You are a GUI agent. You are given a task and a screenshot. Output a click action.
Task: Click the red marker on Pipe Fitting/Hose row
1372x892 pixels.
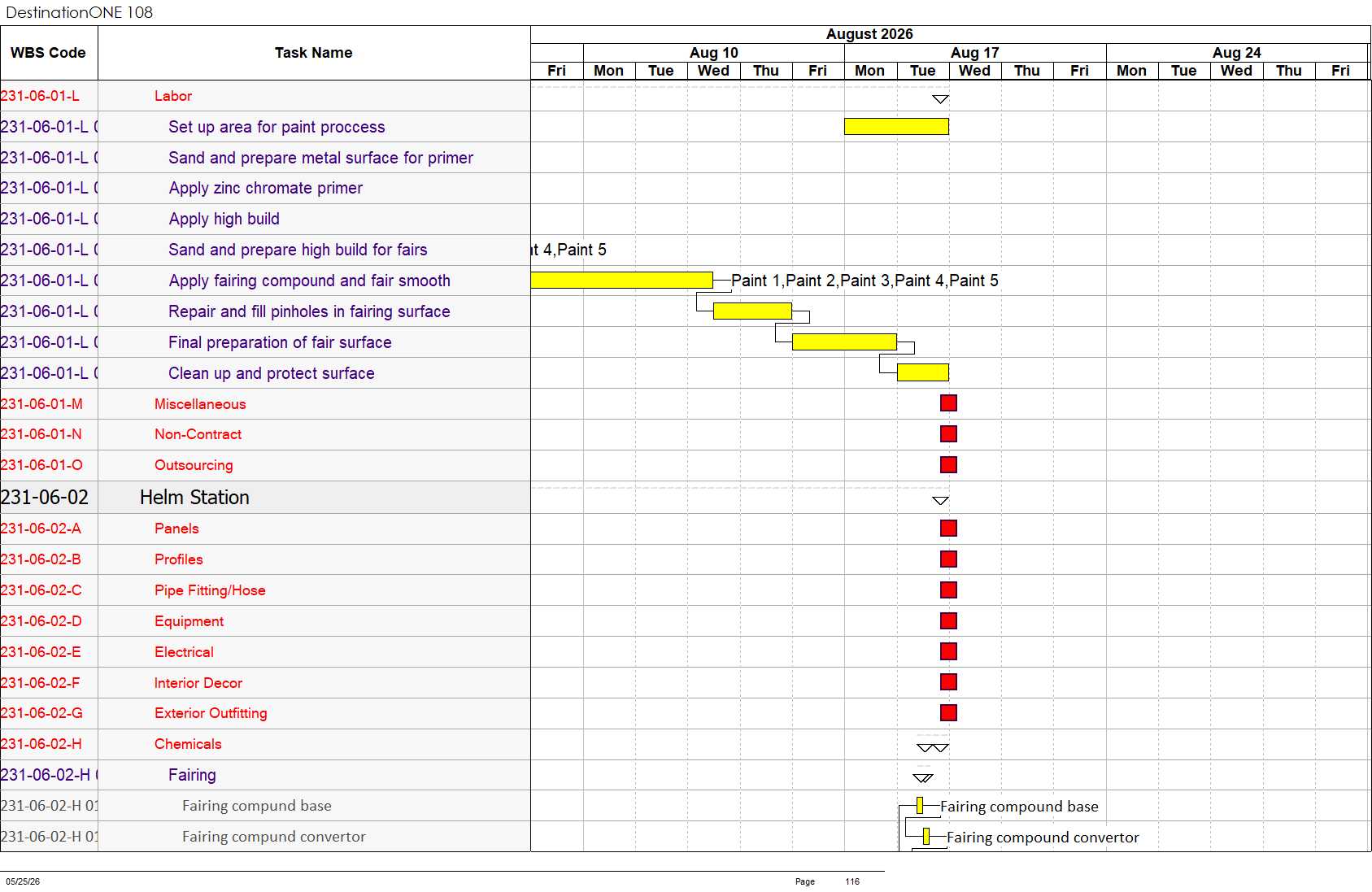coord(948,590)
